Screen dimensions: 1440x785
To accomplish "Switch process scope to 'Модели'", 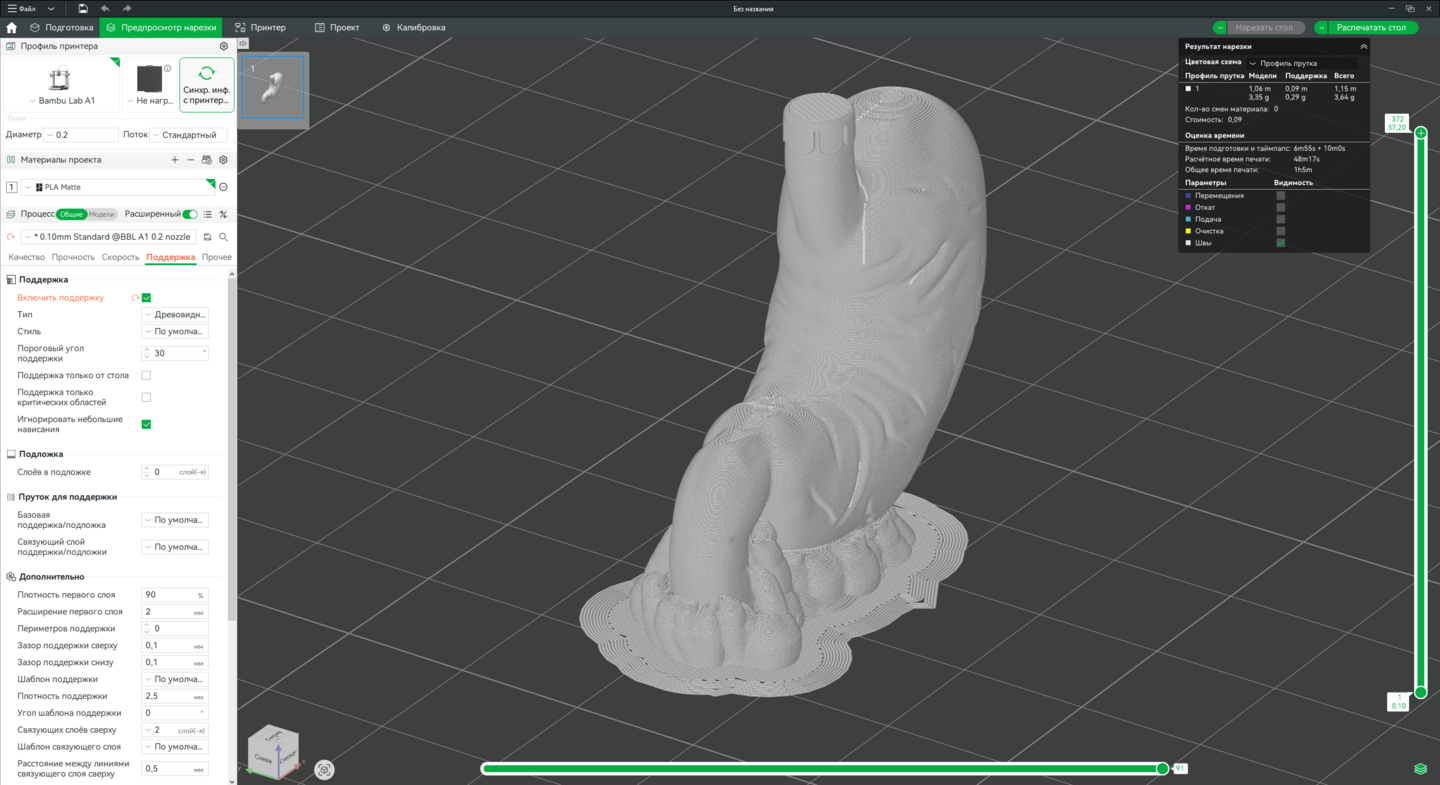I will click(101, 214).
